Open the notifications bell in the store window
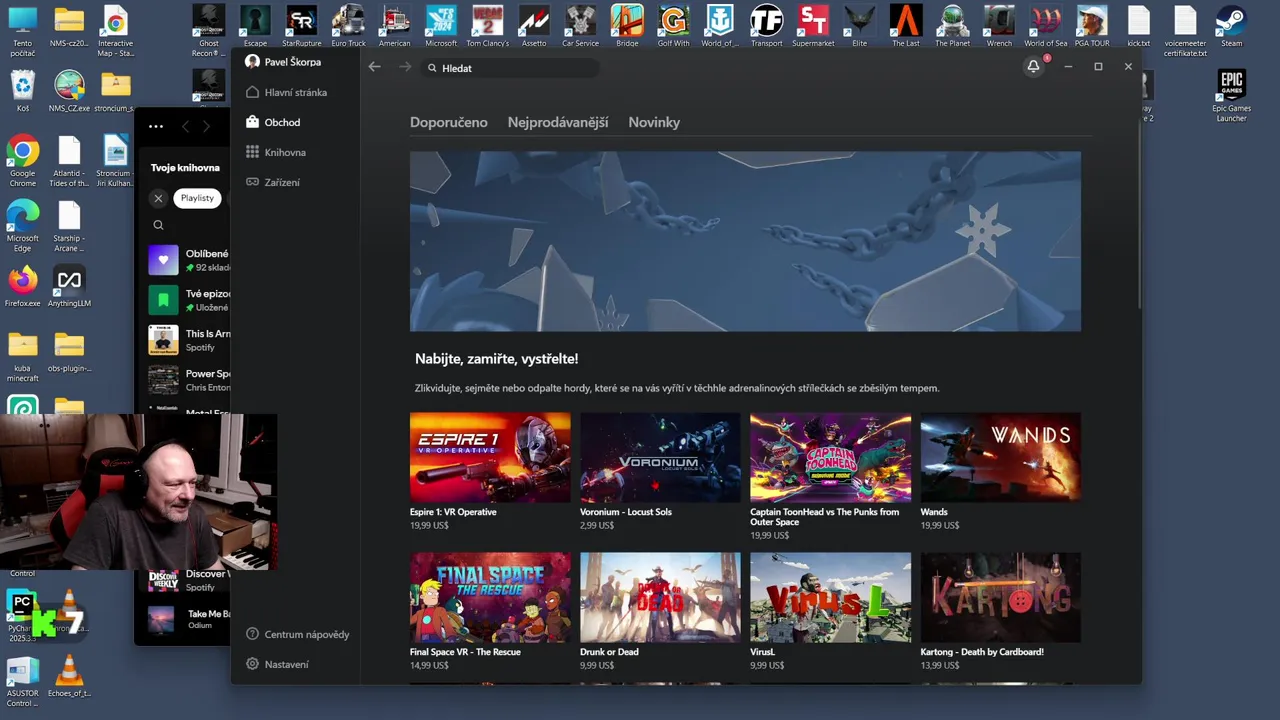This screenshot has height=720, width=1280. pos(1033,66)
